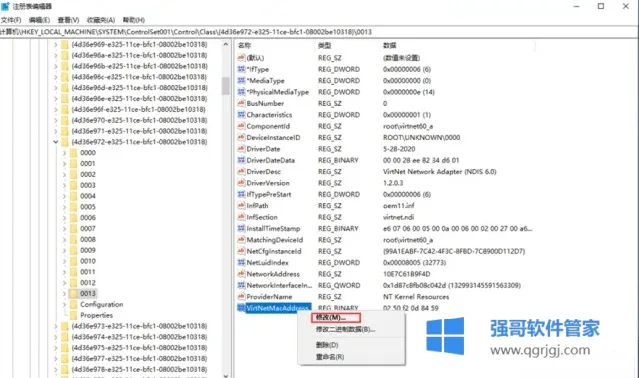Click the DeviceInstanceID string icon
The height and width of the screenshot is (378, 639).
click(x=241, y=138)
